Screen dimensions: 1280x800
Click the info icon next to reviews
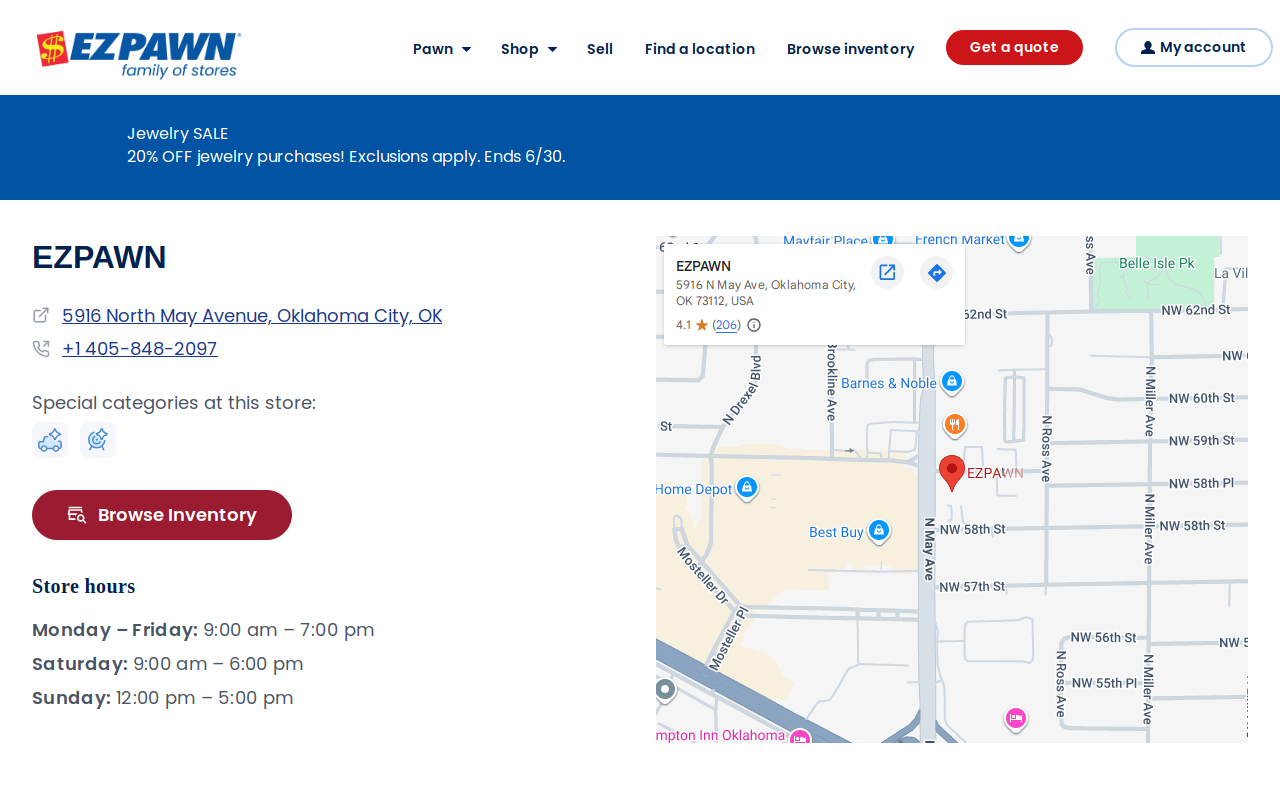click(754, 325)
